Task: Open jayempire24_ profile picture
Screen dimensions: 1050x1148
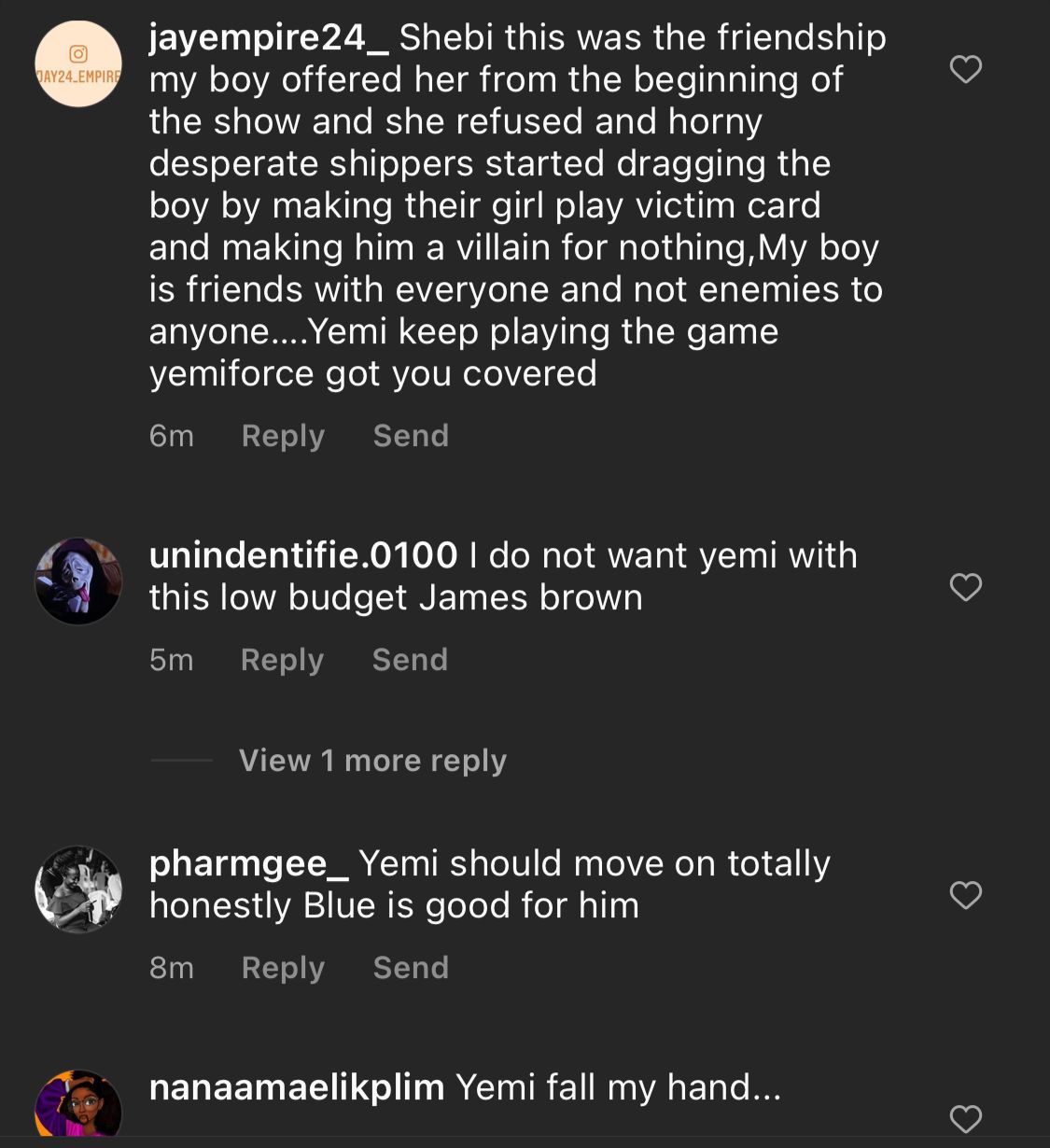Action: coord(78,63)
